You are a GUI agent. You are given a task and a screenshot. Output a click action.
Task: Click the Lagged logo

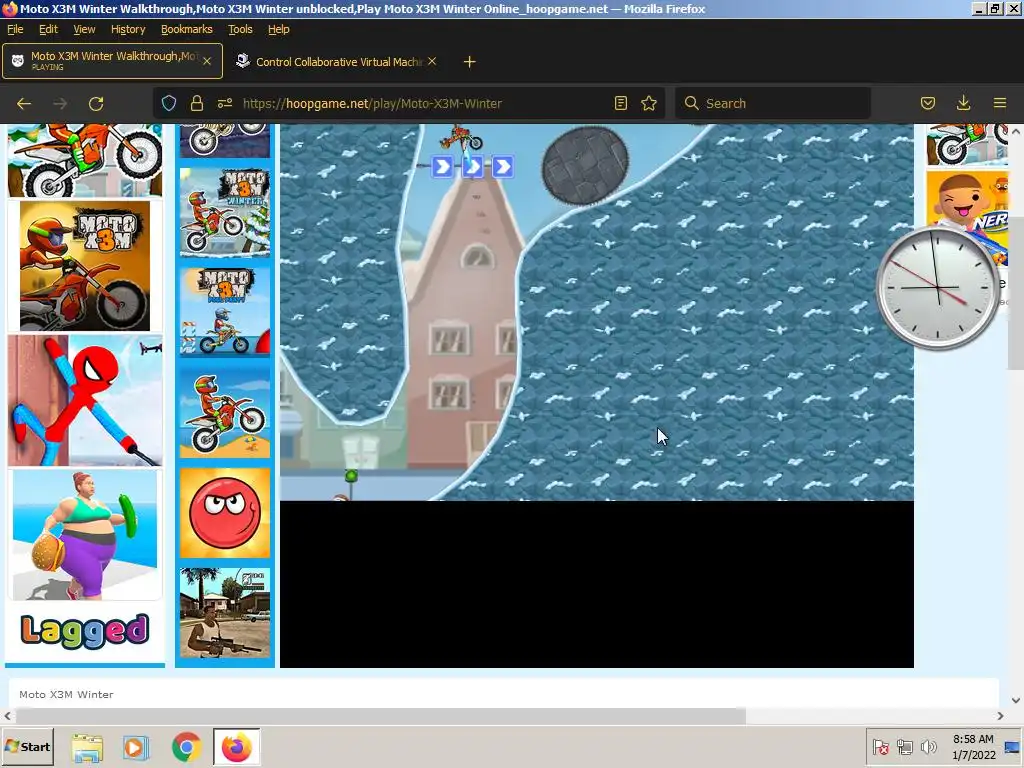click(85, 632)
